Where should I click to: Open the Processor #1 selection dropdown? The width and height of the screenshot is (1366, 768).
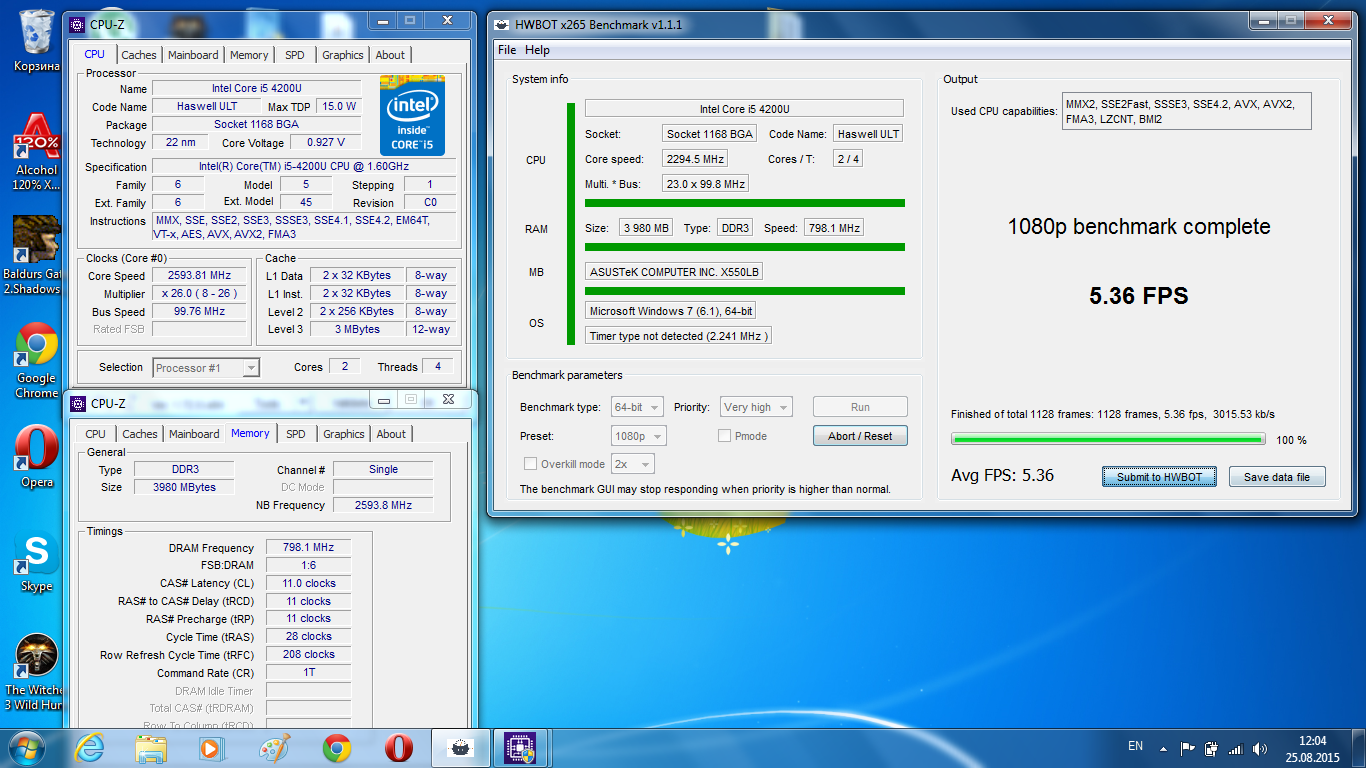[206, 368]
